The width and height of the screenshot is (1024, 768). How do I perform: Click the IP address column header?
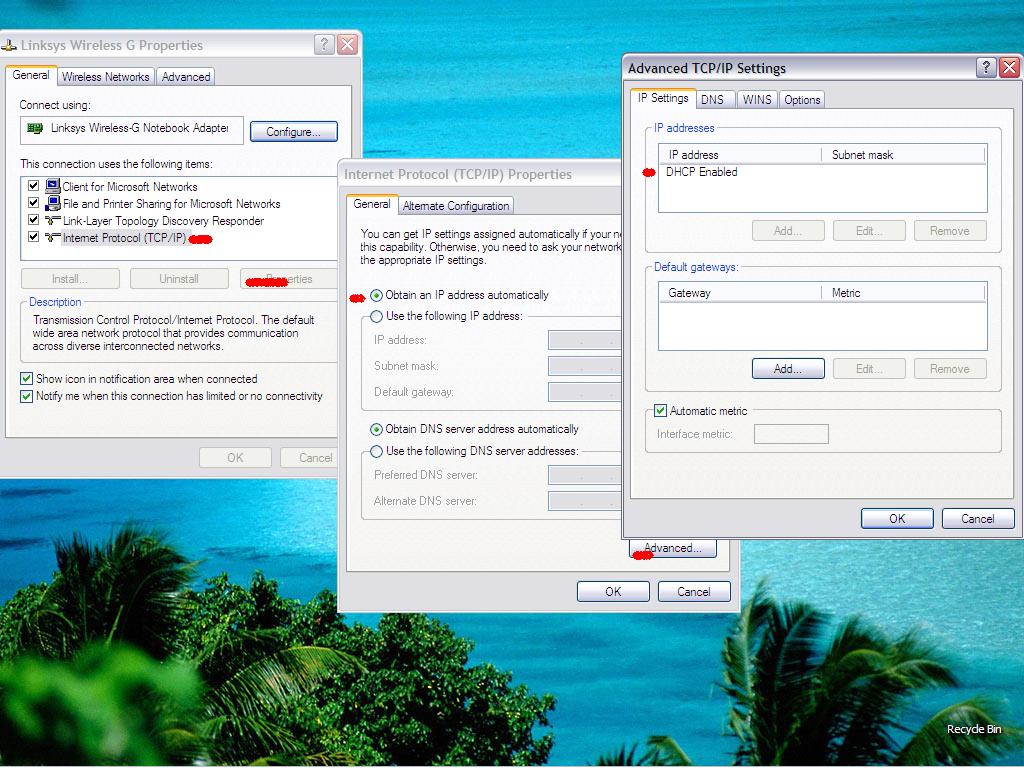(741, 155)
